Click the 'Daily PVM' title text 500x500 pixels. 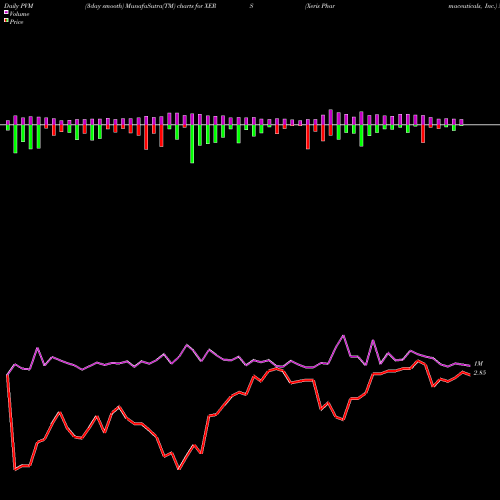click(x=19, y=6)
